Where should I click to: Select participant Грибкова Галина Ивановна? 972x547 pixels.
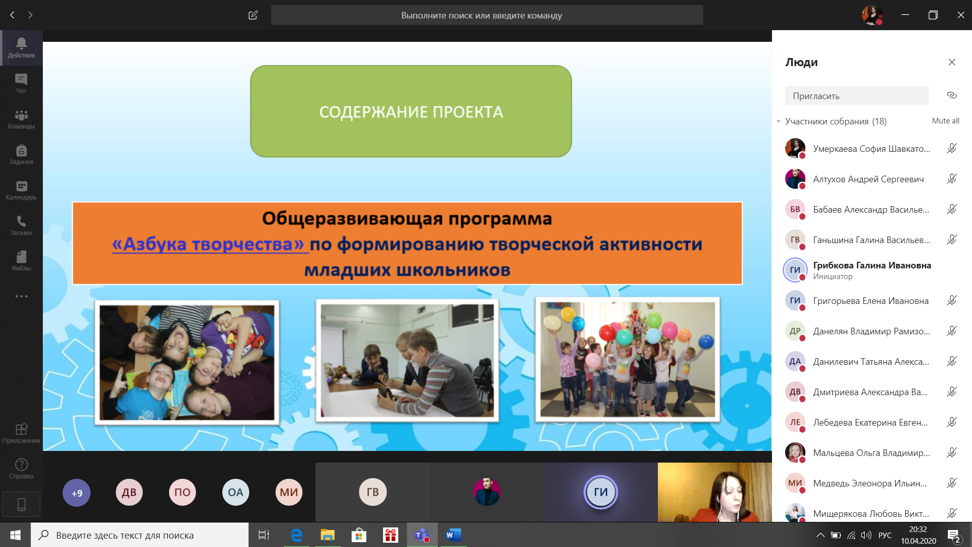tap(872, 270)
